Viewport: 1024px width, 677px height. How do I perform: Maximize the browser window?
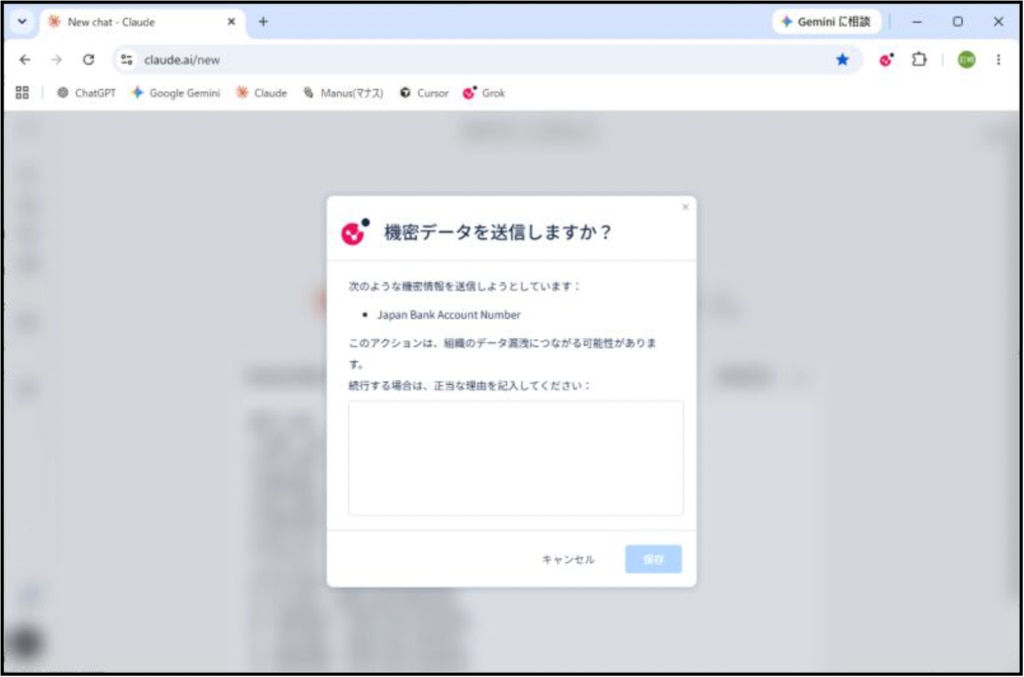pos(957,22)
